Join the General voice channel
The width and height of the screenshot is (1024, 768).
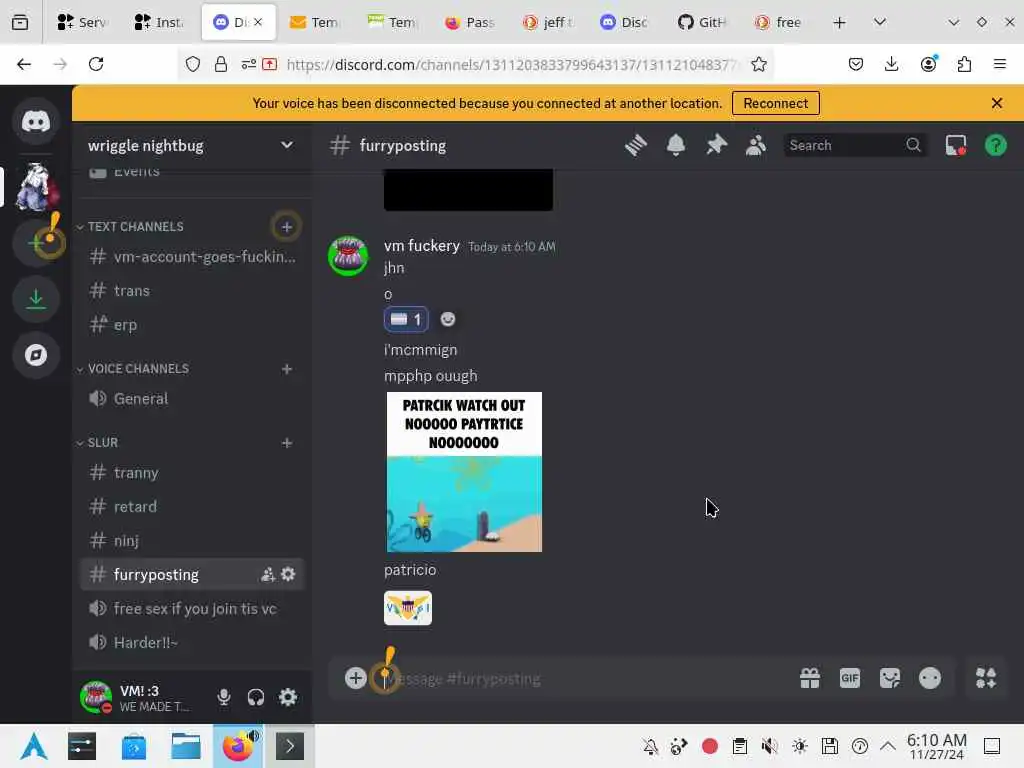tap(192, 398)
